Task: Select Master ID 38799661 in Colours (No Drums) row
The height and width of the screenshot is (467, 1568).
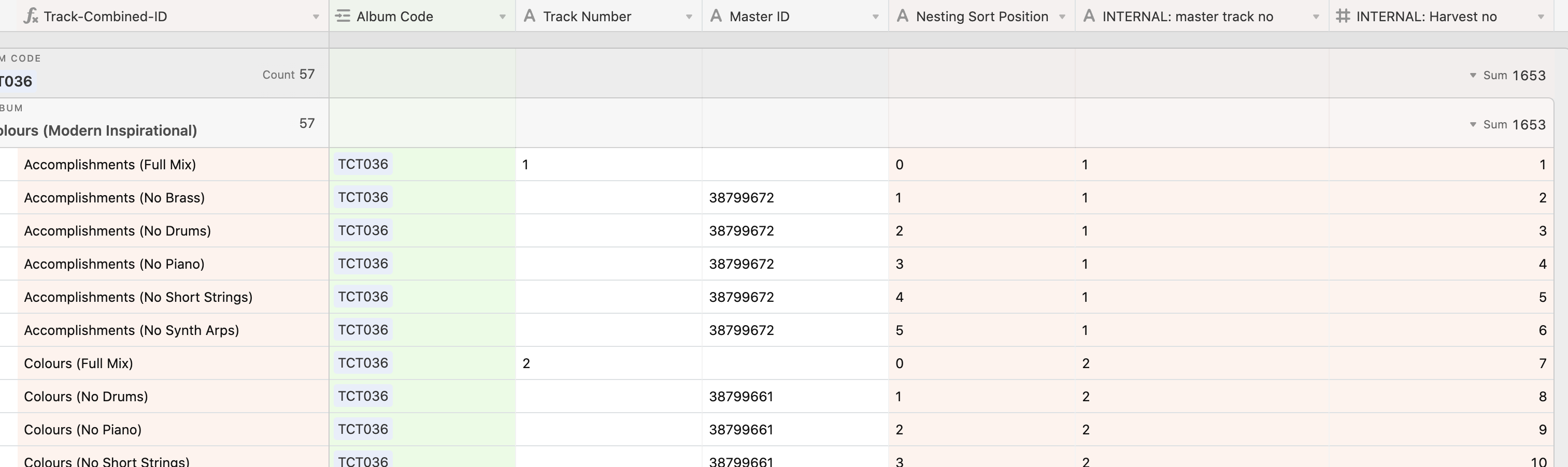Action: point(795,397)
